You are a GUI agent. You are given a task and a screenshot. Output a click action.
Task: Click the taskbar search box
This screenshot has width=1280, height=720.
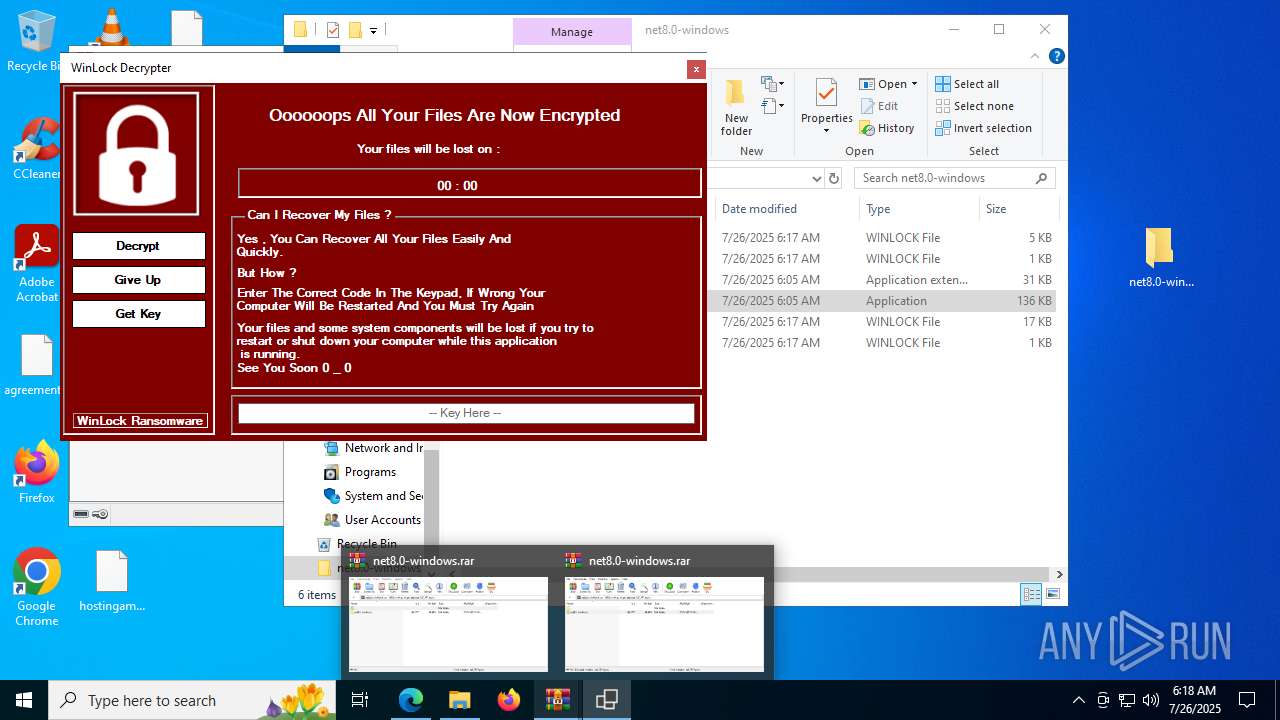point(192,700)
